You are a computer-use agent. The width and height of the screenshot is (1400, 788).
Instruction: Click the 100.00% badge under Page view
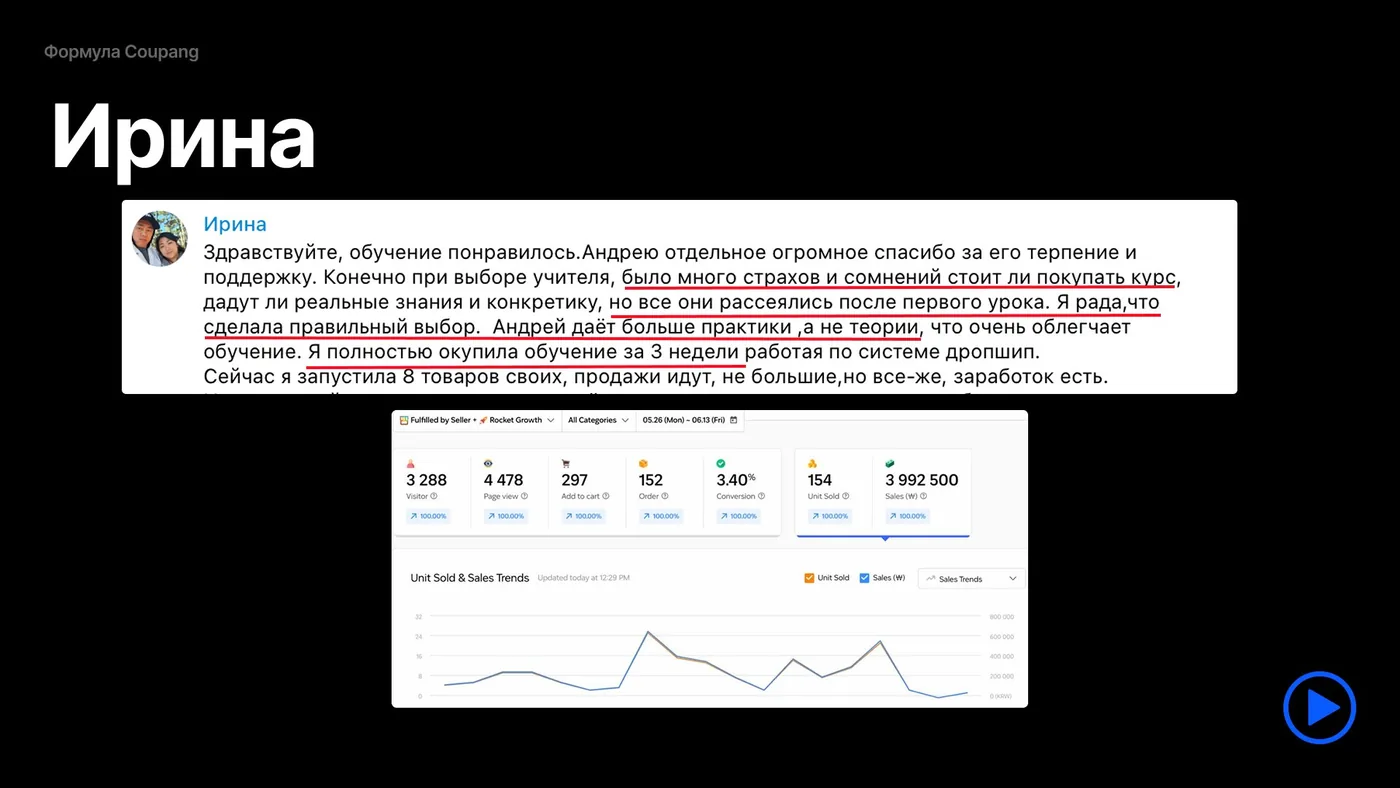[x=505, y=516]
